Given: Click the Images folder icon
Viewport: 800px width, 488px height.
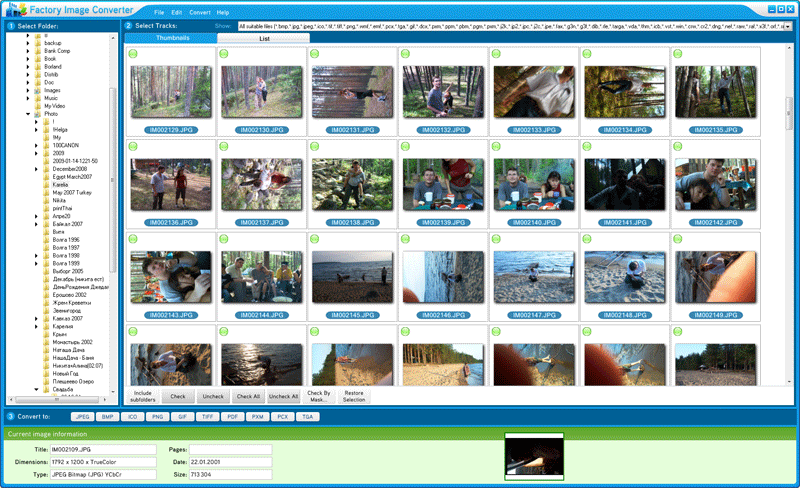Looking at the screenshot, I should point(37,90).
